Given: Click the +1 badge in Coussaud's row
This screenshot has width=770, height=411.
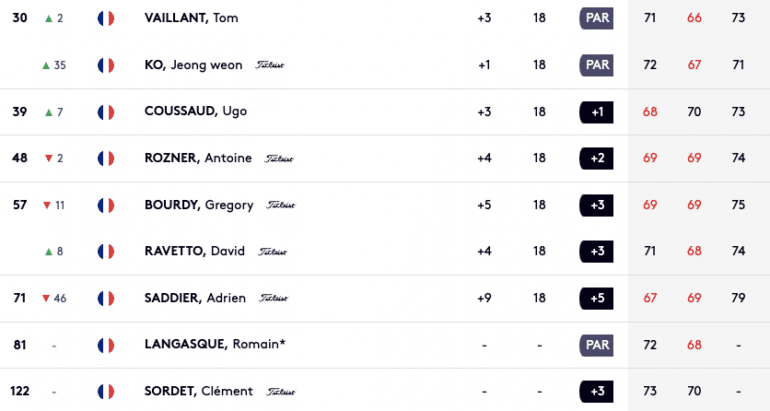Looking at the screenshot, I should [597, 112].
